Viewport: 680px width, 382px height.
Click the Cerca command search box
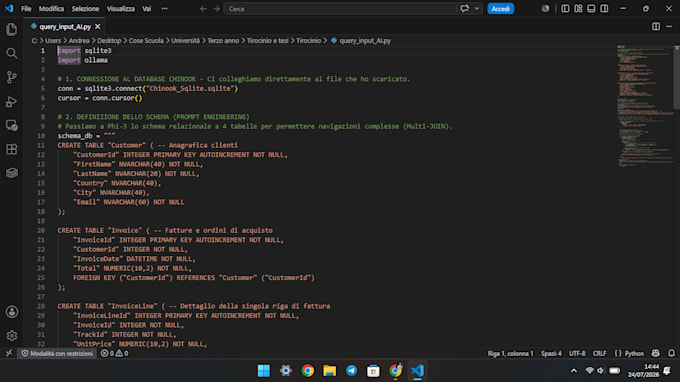pyautogui.click(x=340, y=9)
